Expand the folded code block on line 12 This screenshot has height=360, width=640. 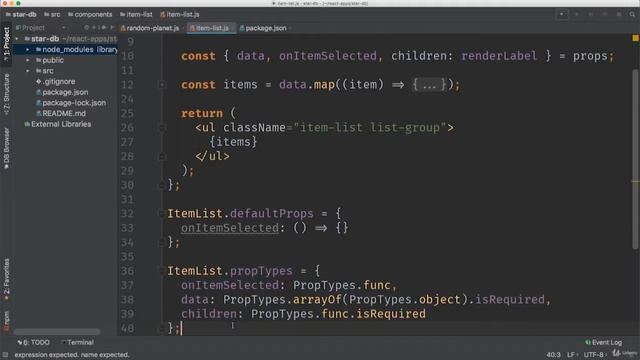coord(162,85)
